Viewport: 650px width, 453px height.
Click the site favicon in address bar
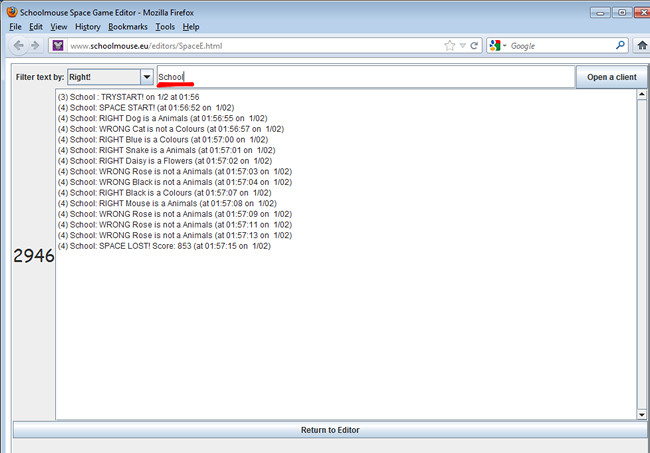point(58,46)
